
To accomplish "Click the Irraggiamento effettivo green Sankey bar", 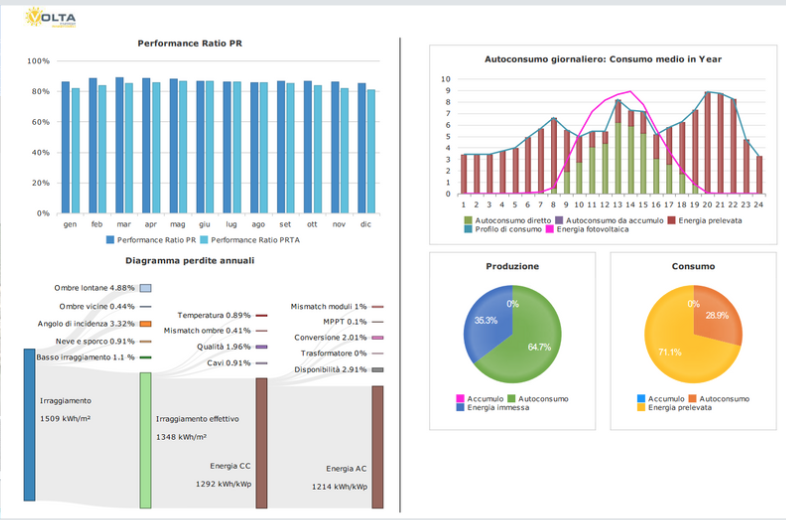I will pos(145,440).
